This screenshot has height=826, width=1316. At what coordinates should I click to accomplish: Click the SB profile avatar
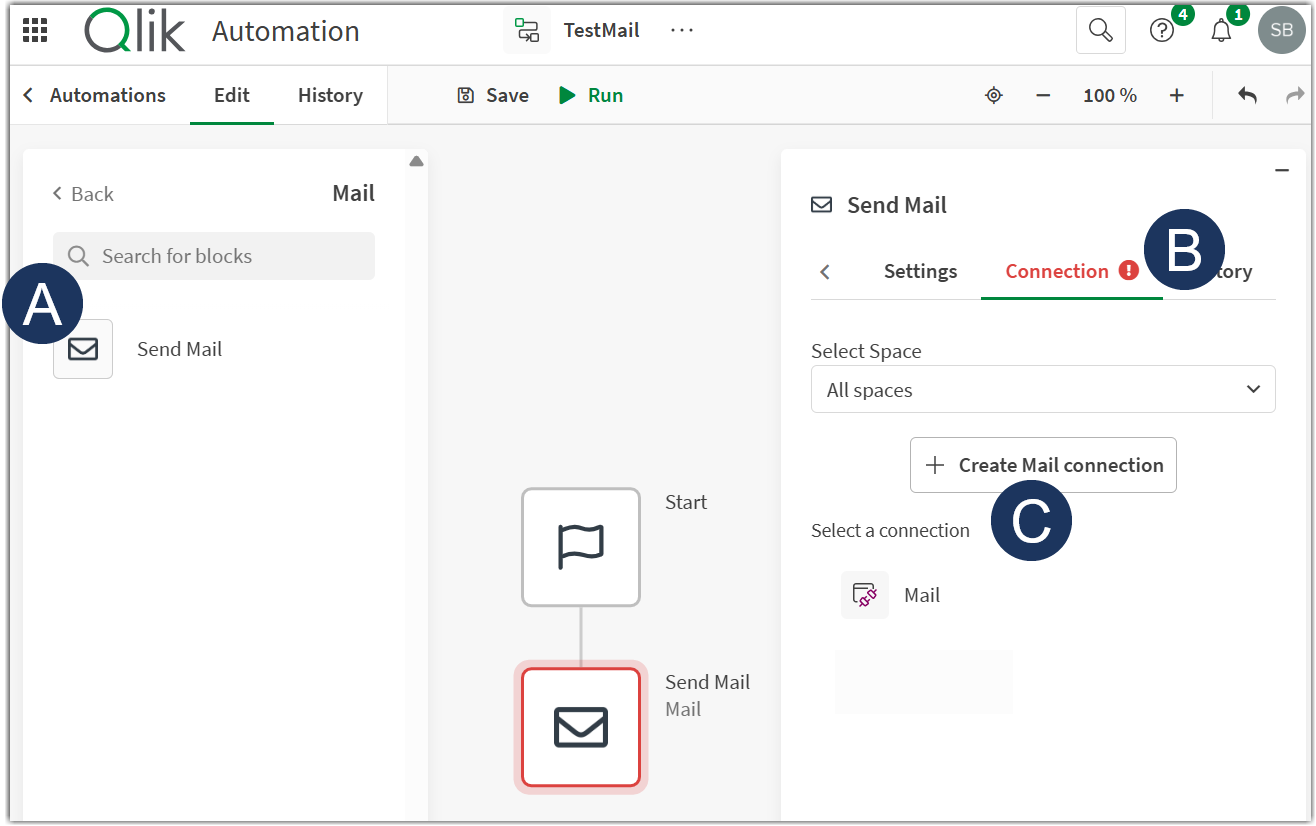pos(1281,30)
